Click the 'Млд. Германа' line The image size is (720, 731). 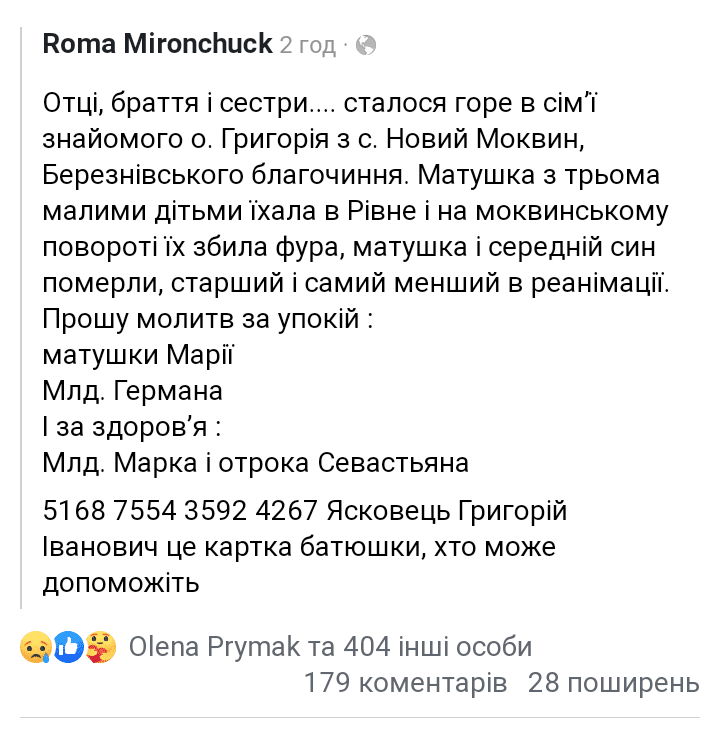(132, 391)
